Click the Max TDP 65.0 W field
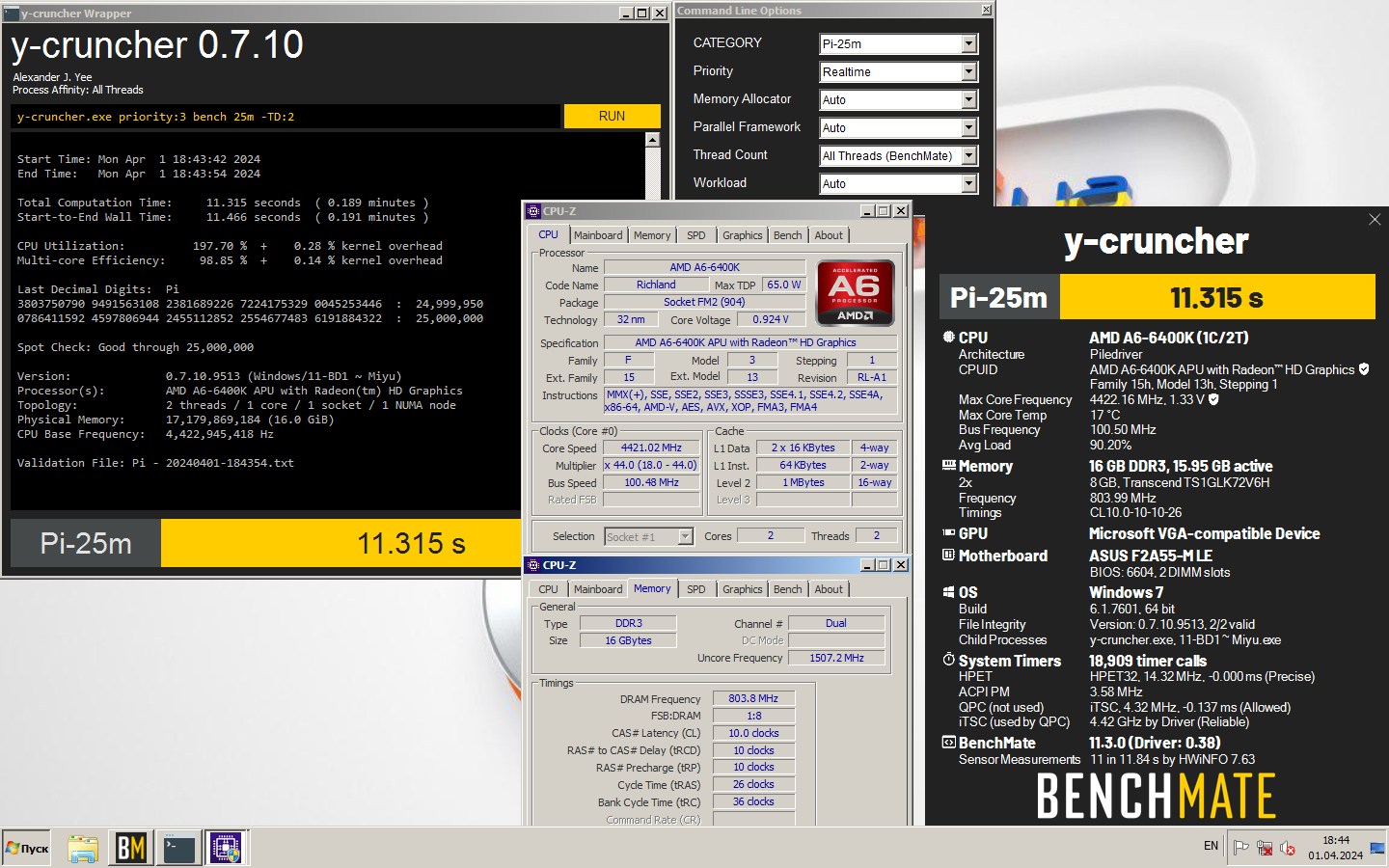Image resolution: width=1389 pixels, height=868 pixels. [784, 285]
